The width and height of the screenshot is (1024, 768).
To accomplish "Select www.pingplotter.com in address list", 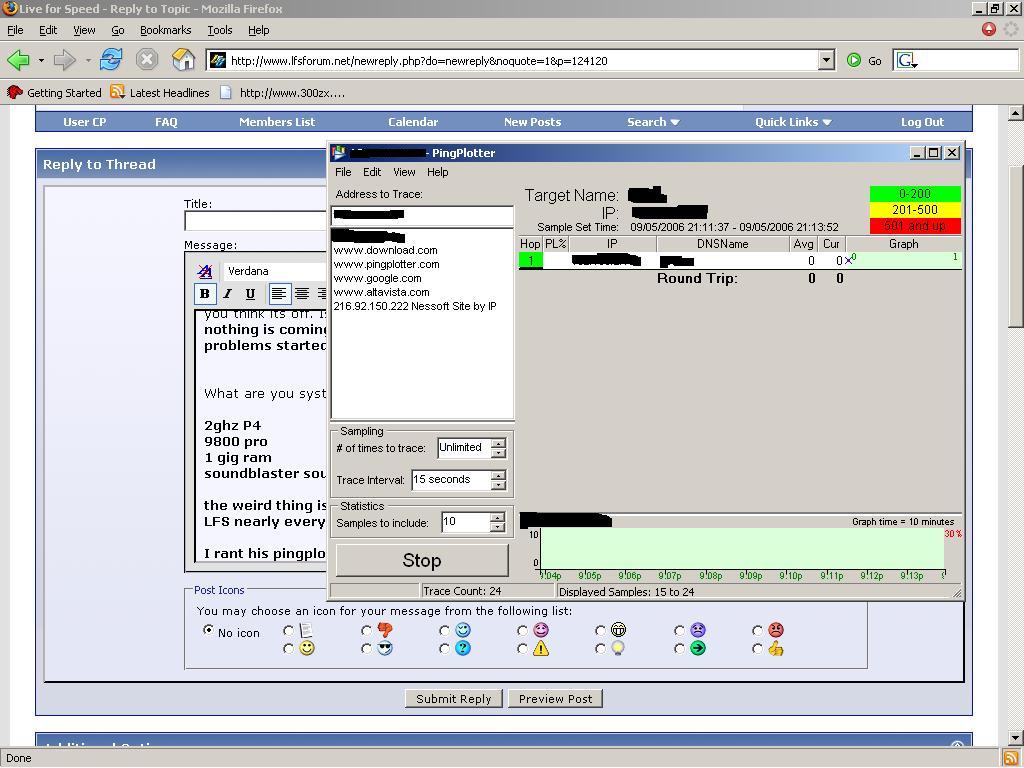I will pyautogui.click(x=387, y=264).
